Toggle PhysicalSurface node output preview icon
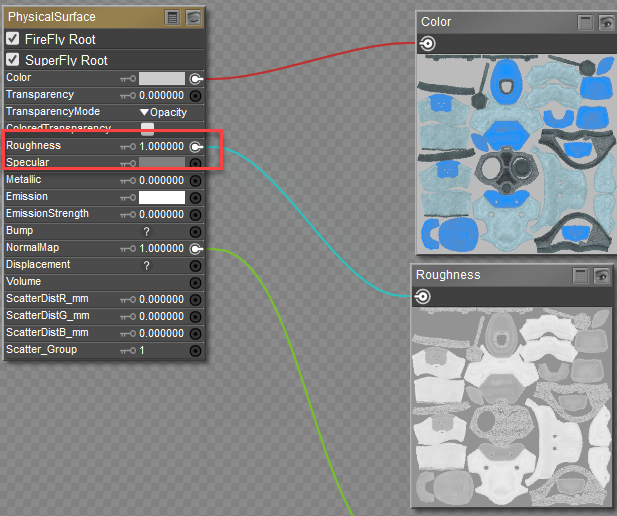617x516 pixels. coord(172,18)
